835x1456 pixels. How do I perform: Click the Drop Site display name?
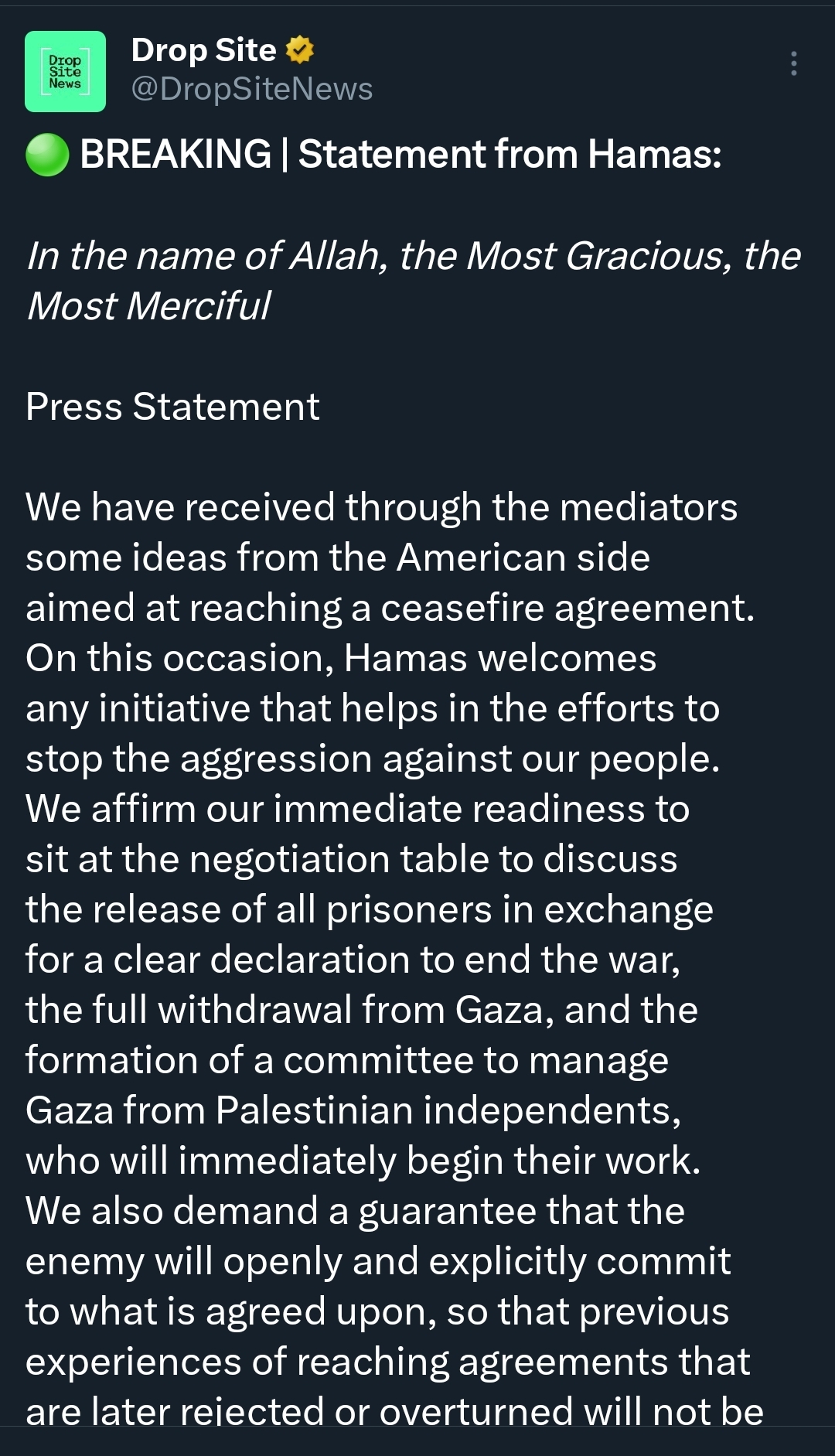tap(203, 50)
